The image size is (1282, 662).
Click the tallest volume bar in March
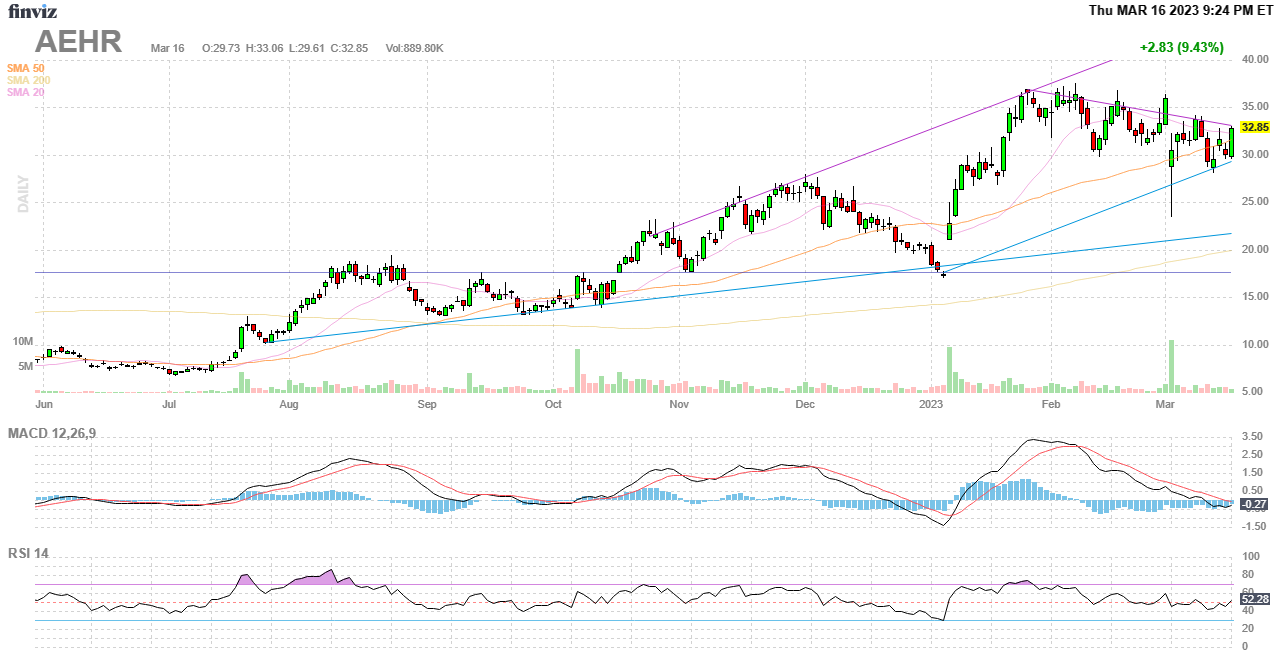pos(1171,366)
